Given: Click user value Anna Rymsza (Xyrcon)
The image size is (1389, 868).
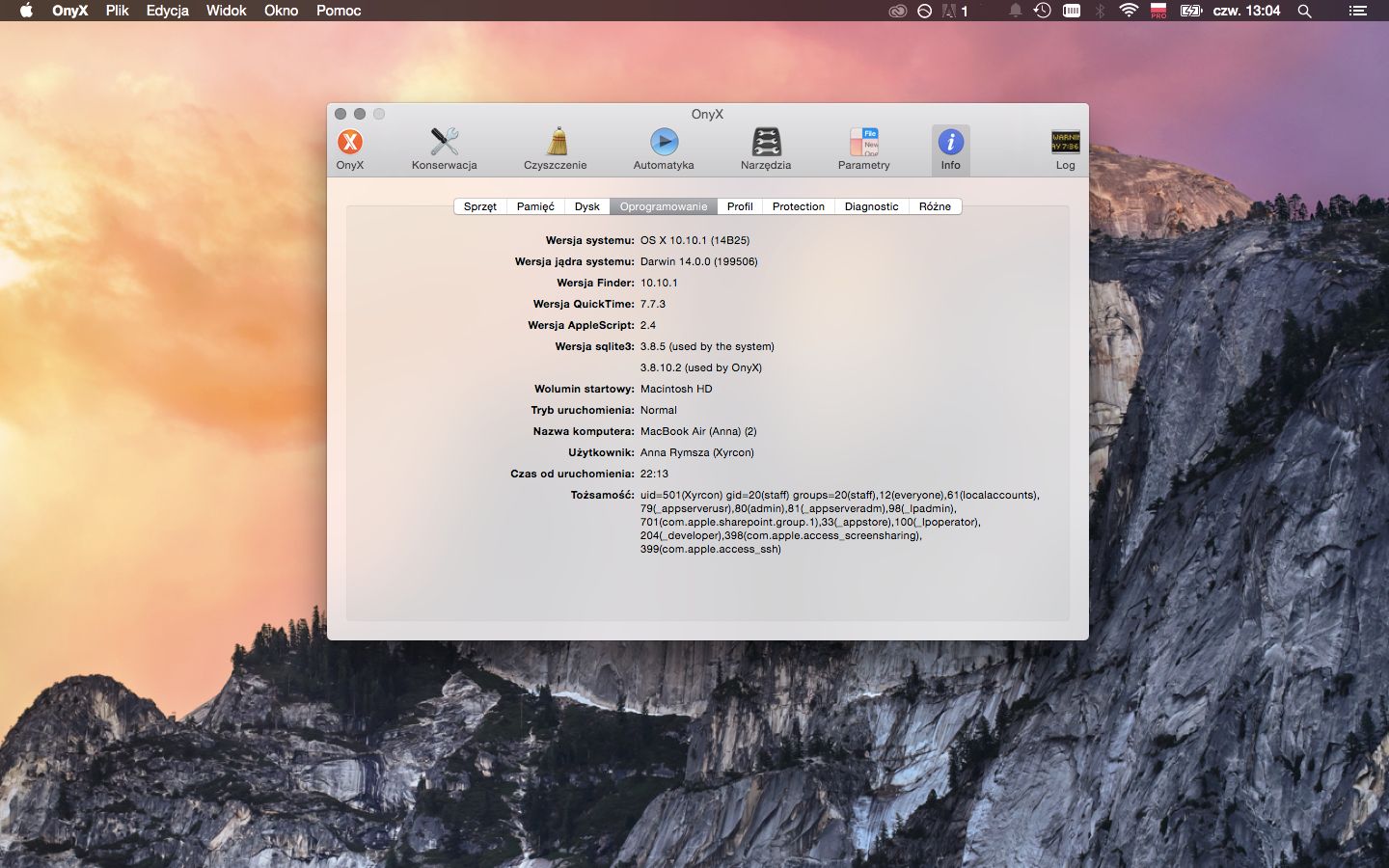Looking at the screenshot, I should pos(697,452).
